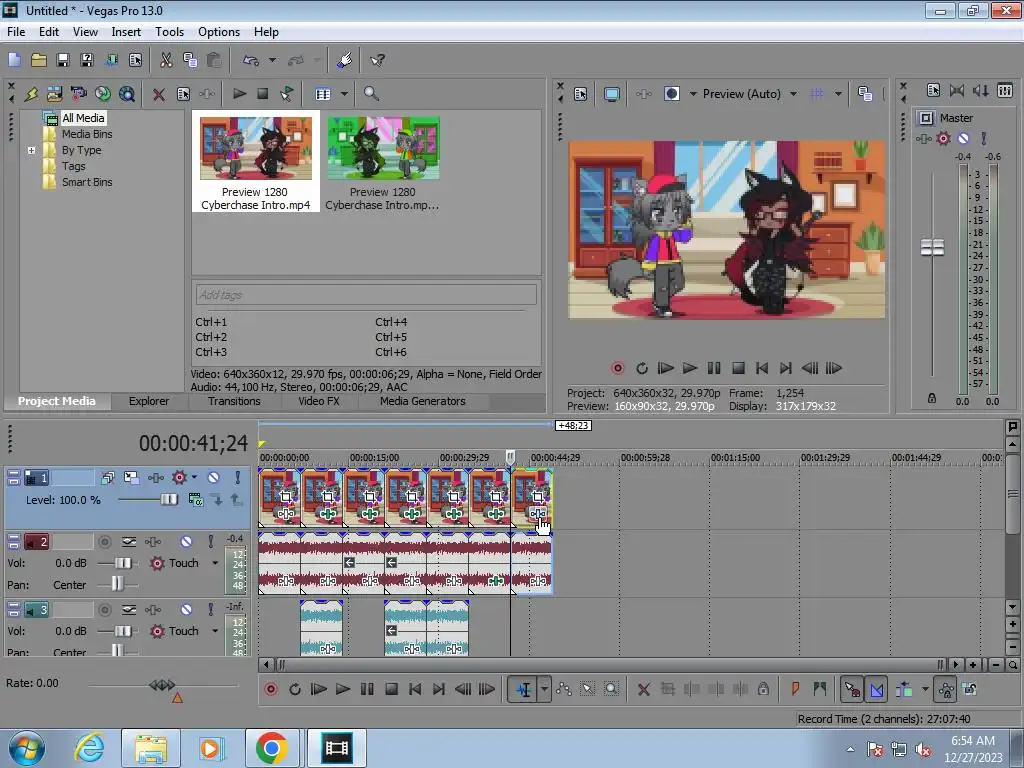Click the Zoom tool in timeline toolbar
The height and width of the screenshot is (768, 1024).
pos(611,689)
